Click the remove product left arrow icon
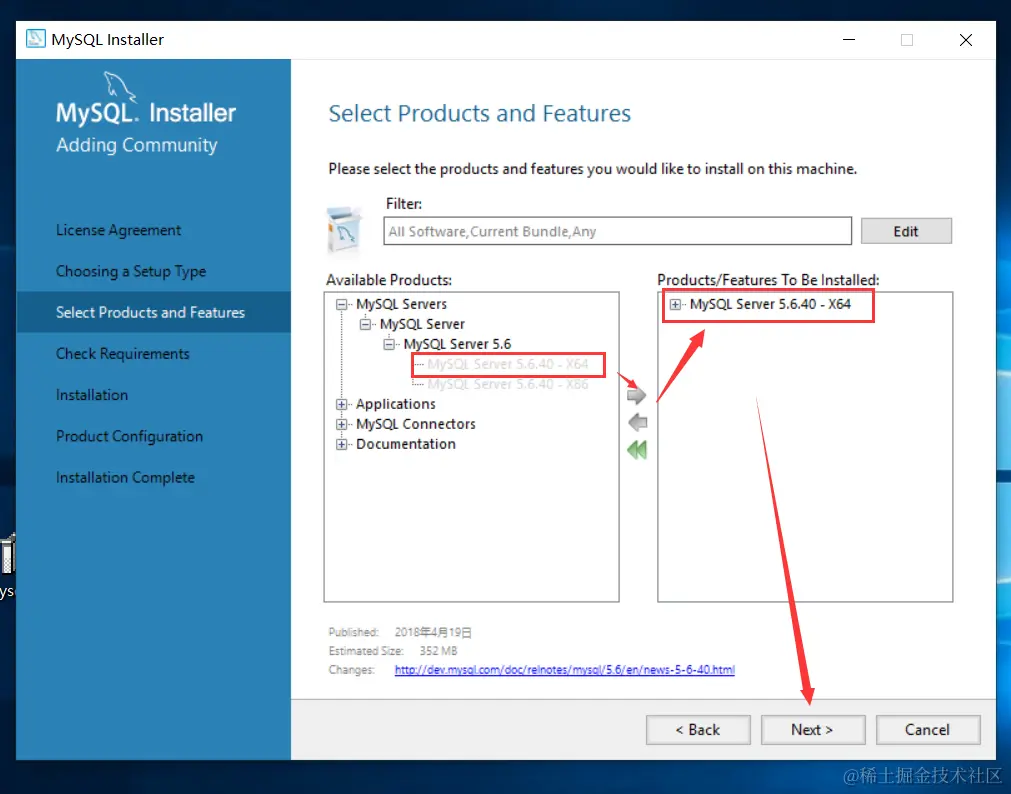 [637, 422]
